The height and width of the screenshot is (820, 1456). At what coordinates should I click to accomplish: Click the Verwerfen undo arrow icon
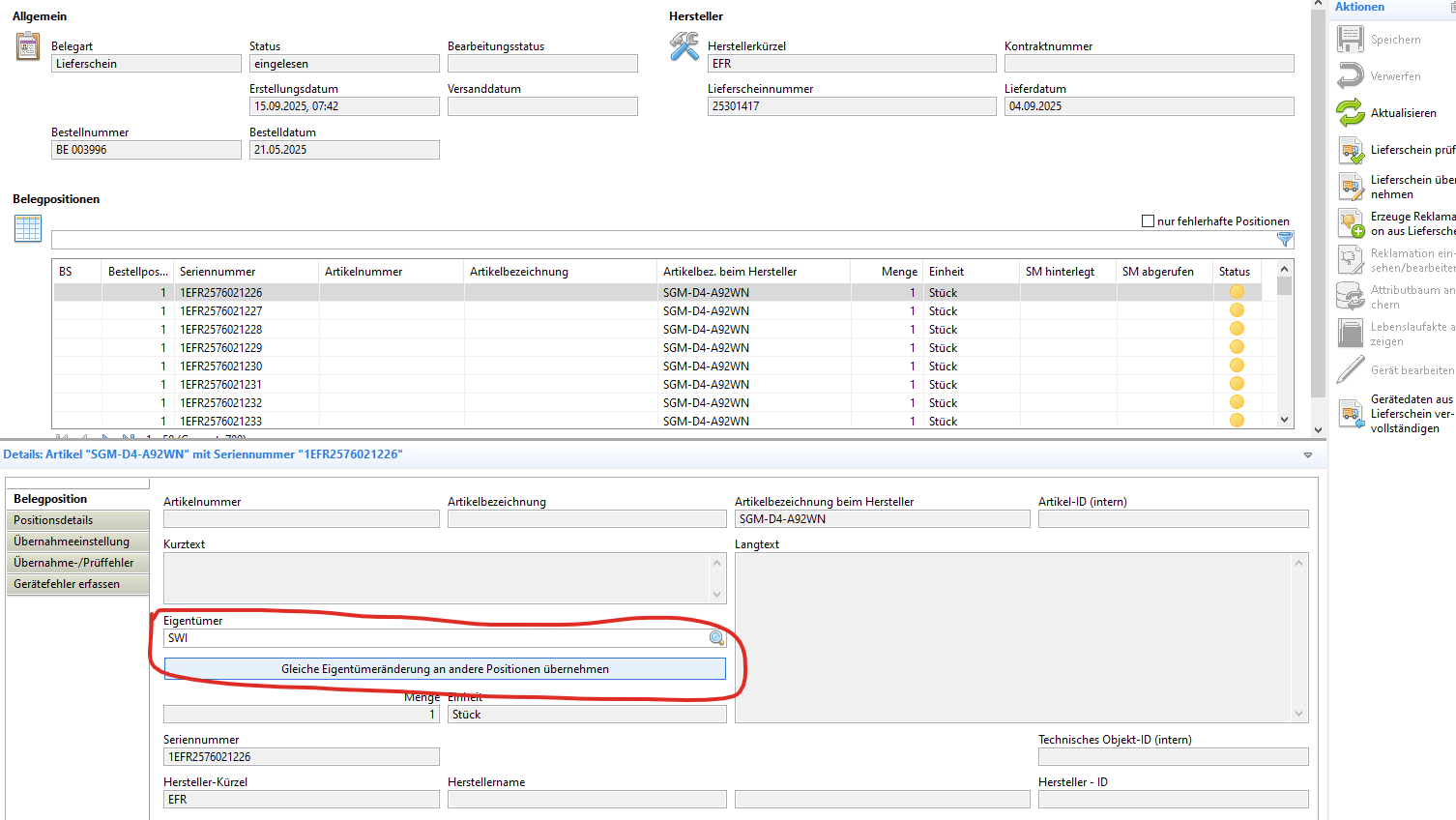(x=1351, y=76)
